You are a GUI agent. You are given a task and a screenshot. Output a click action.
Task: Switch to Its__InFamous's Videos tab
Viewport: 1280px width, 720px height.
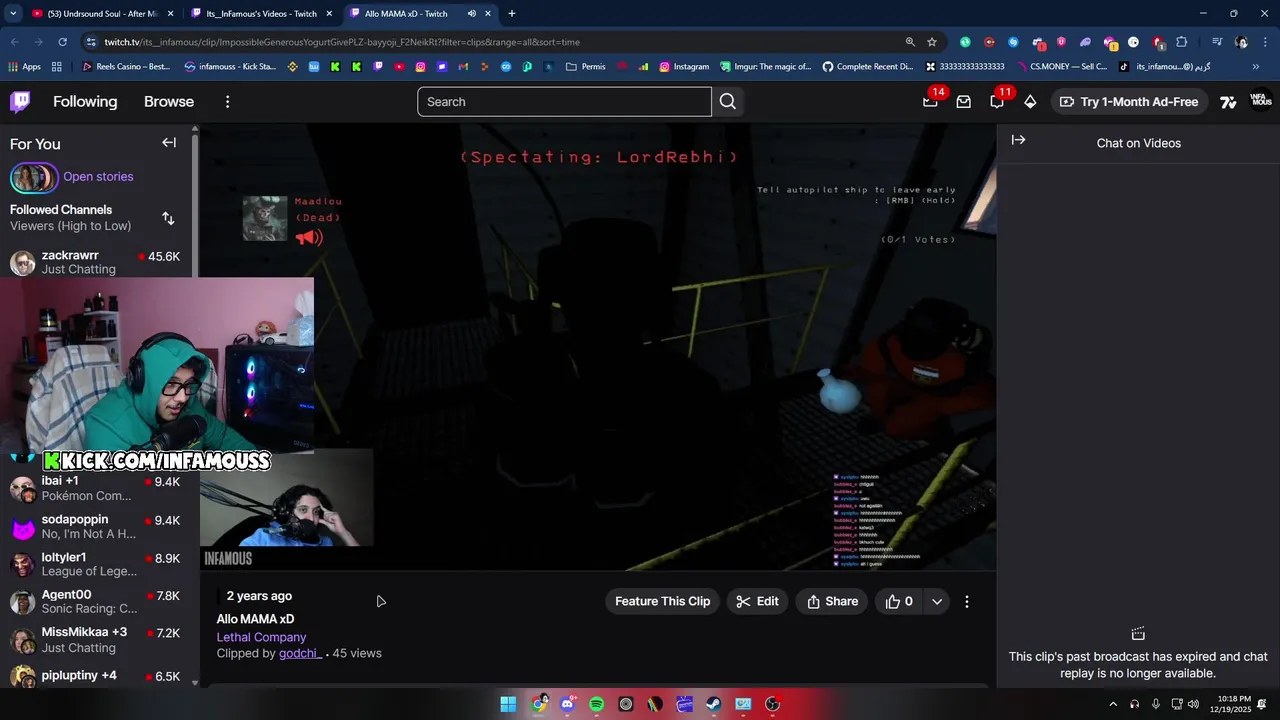(x=261, y=14)
